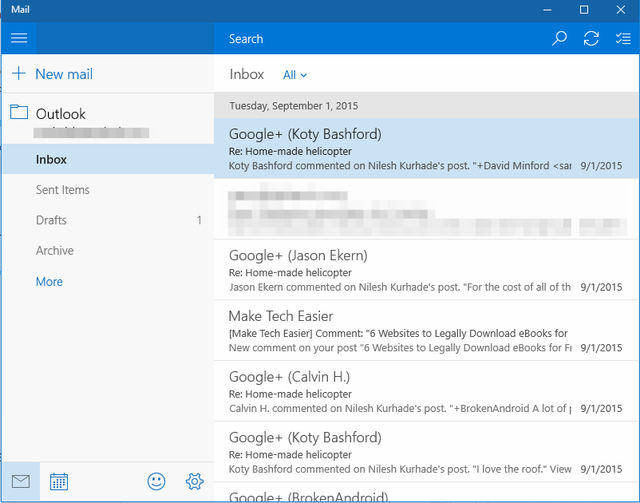Switch to Mail view icon
The height and width of the screenshot is (503, 640).
click(20, 481)
